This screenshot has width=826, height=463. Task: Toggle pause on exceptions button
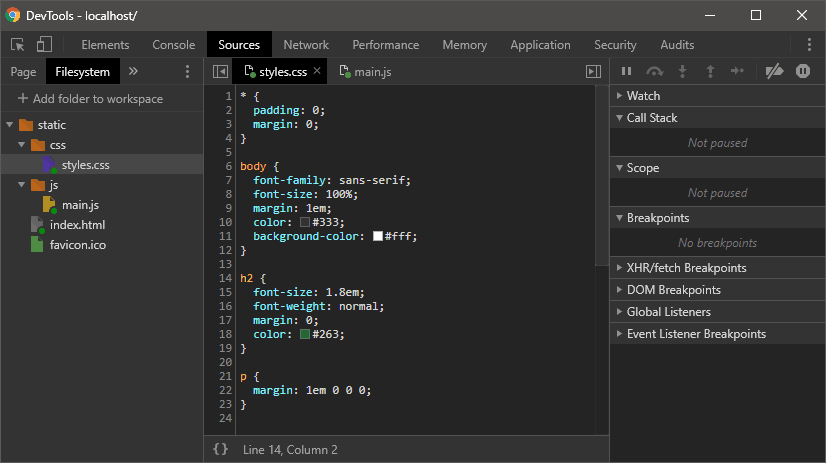click(x=803, y=72)
